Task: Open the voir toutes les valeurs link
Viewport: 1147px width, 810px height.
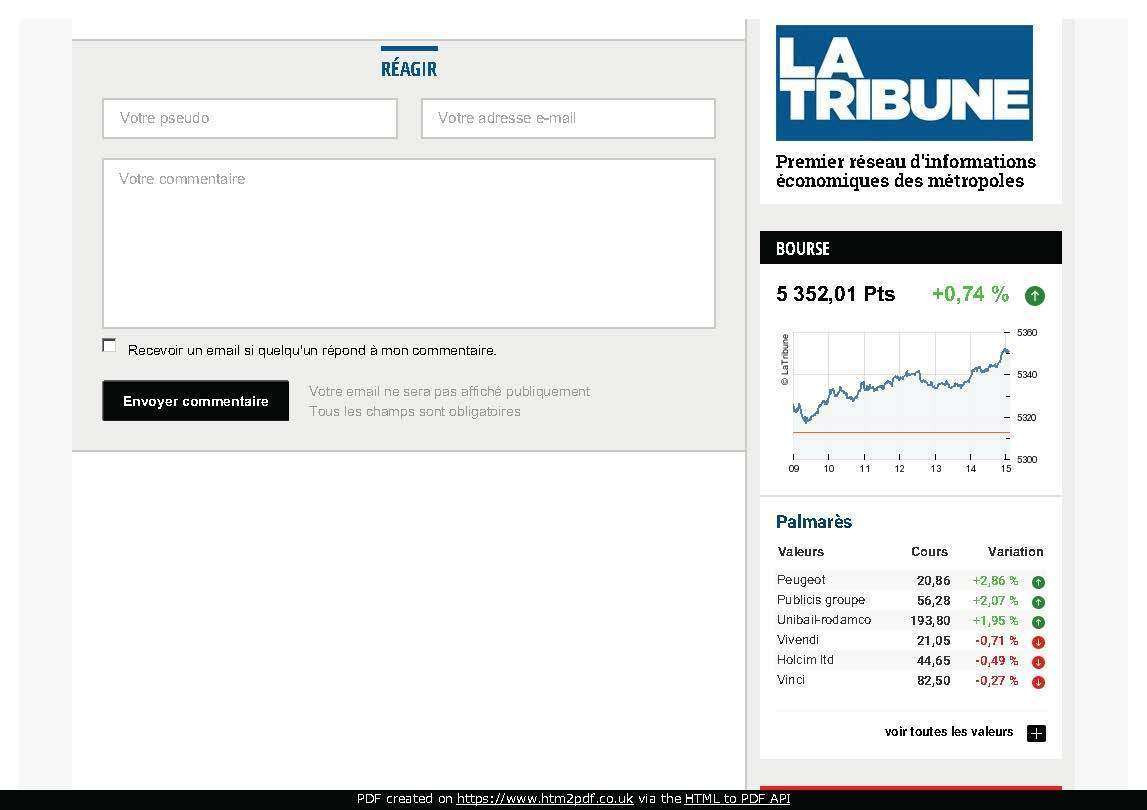Action: [948, 732]
